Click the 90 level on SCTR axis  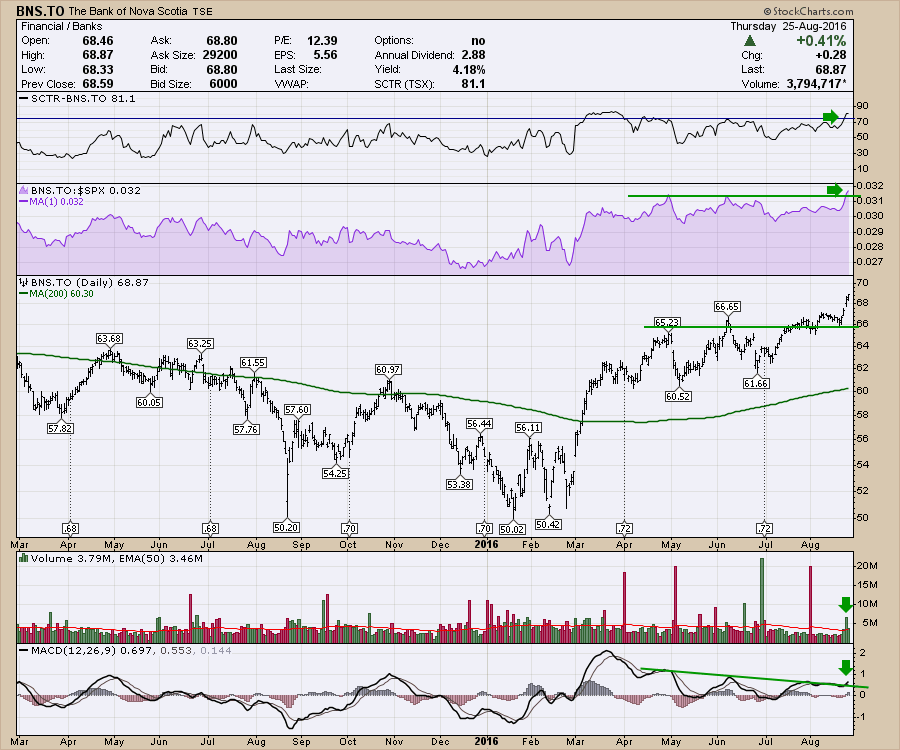tap(862, 106)
